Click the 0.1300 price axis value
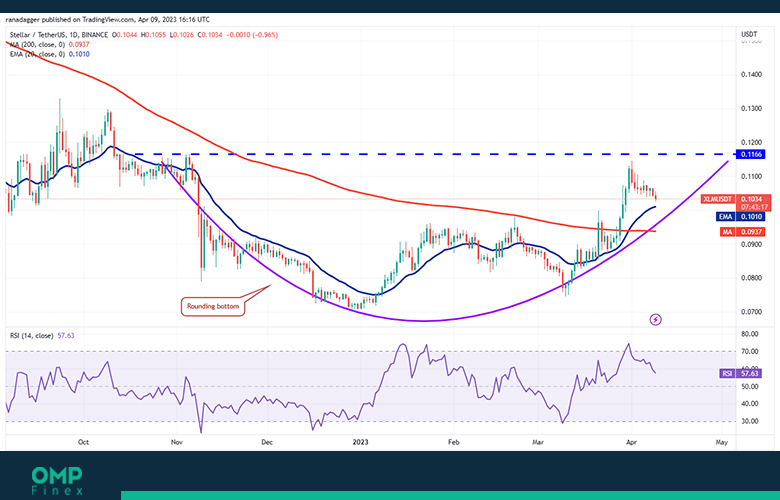This screenshot has height=500, width=780. (x=751, y=108)
